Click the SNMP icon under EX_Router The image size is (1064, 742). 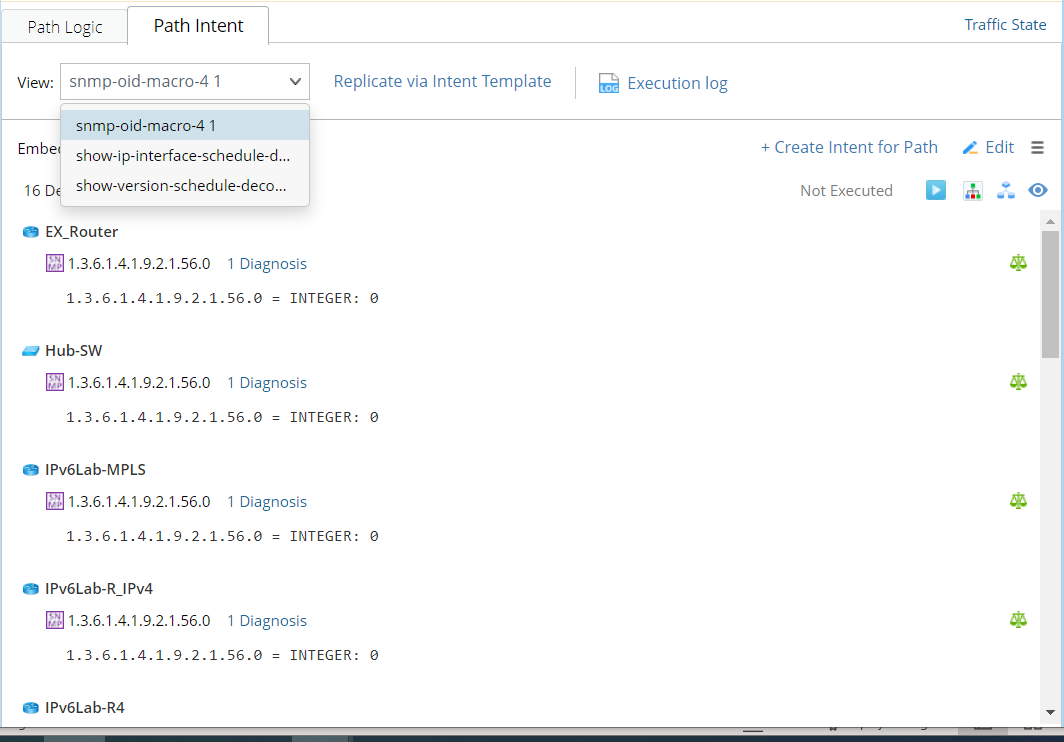pyautogui.click(x=54, y=263)
